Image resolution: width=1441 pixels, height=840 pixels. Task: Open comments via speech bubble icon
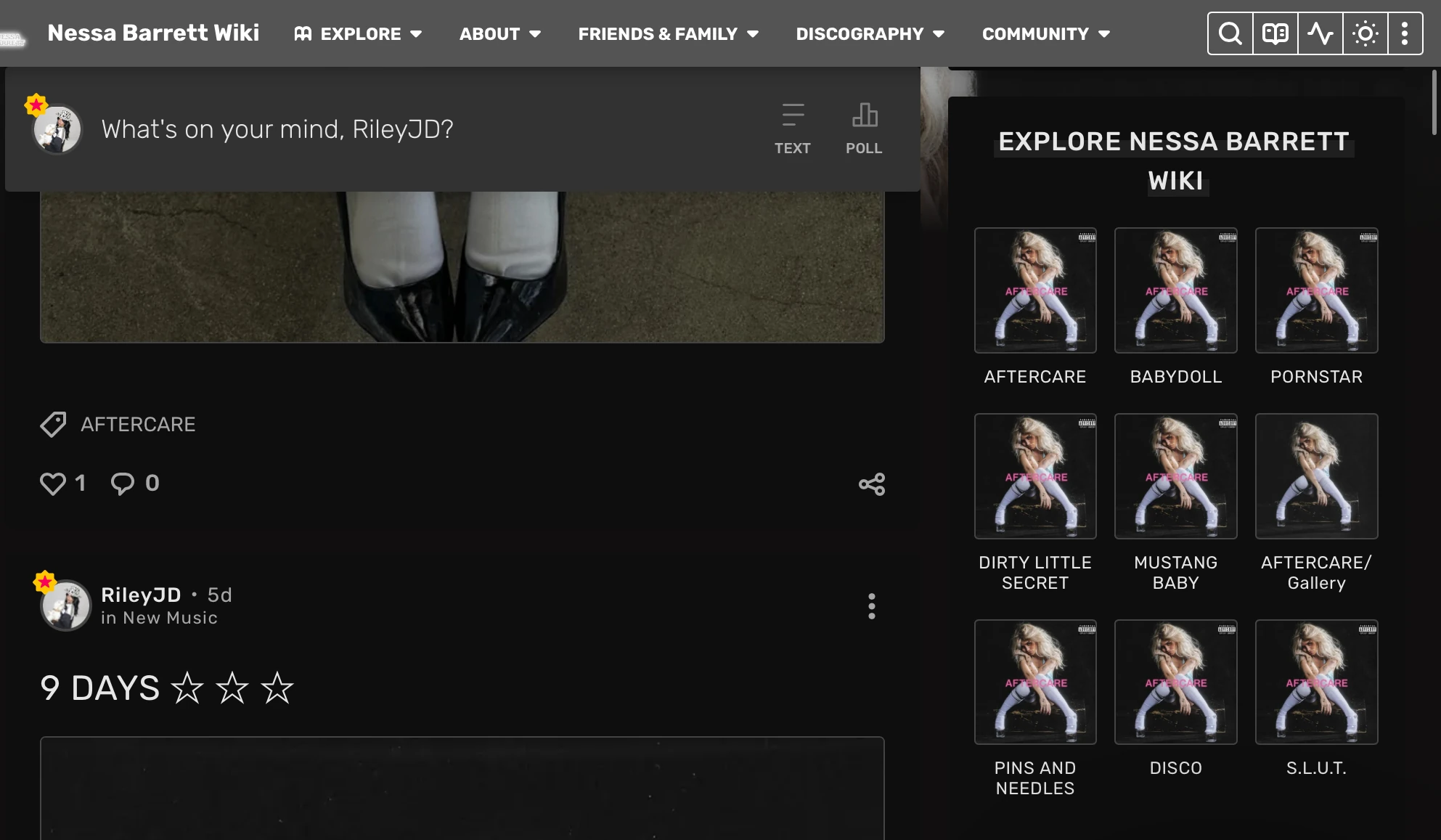coord(123,484)
